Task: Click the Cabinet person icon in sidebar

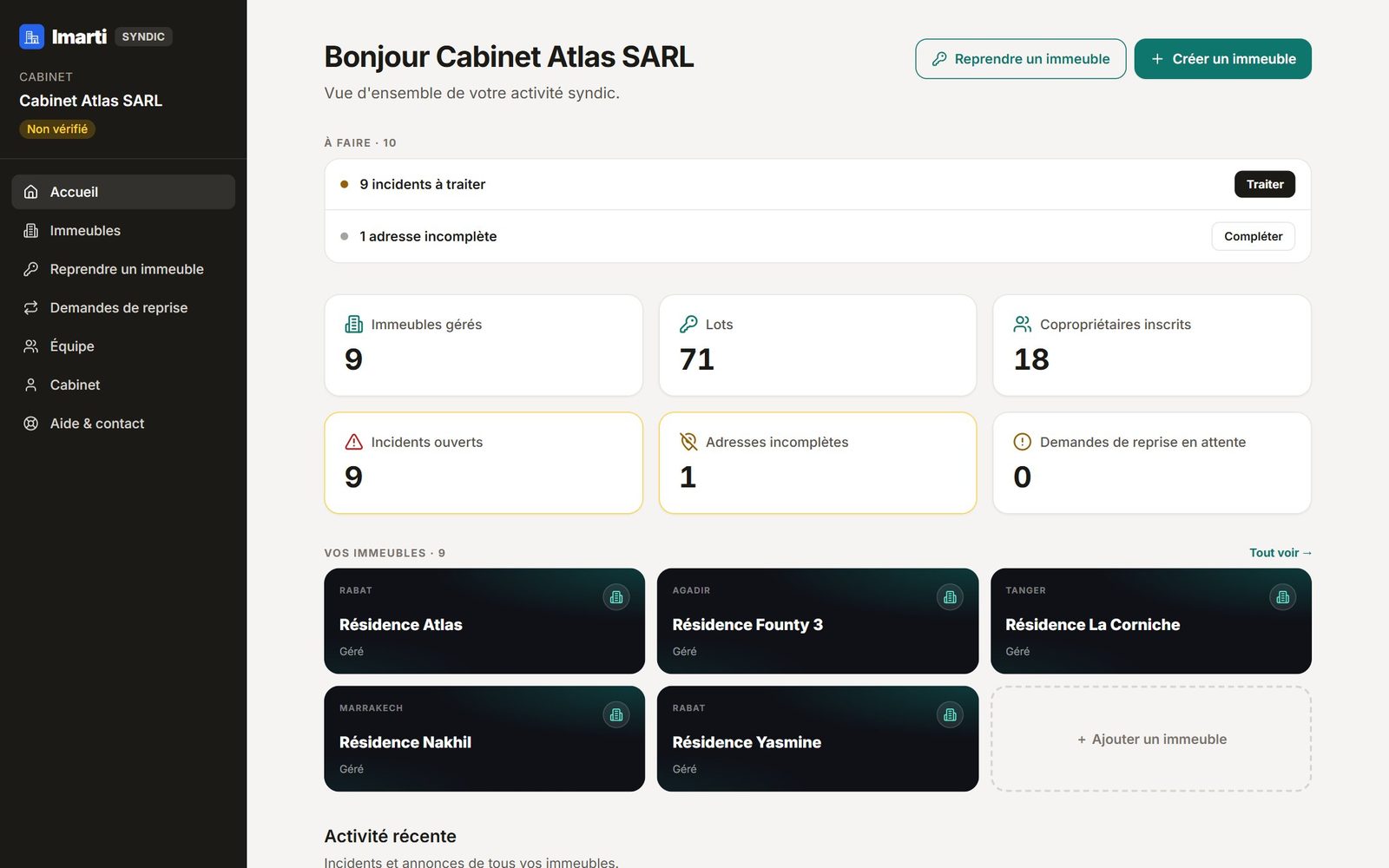Action: point(31,385)
